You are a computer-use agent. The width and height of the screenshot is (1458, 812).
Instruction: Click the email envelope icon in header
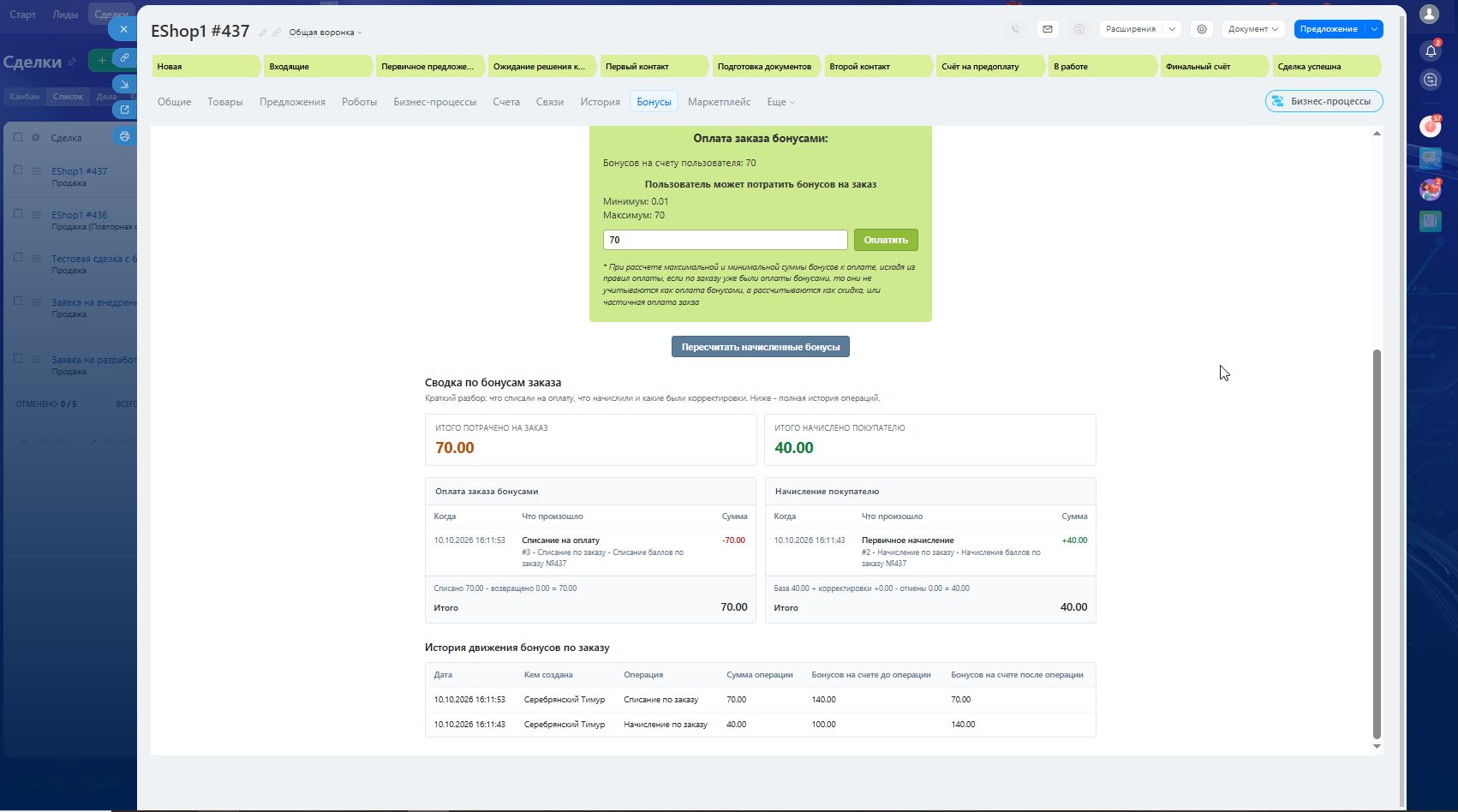[x=1047, y=29]
